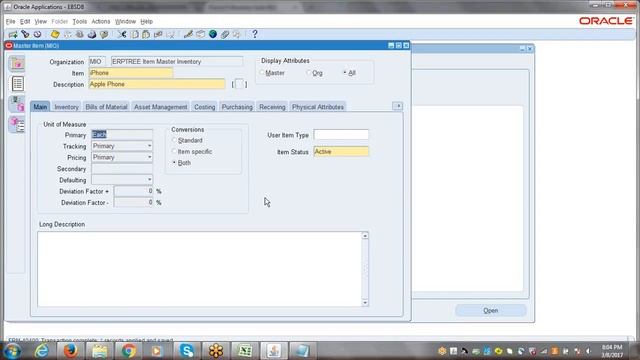Open the Window menu
The width and height of the screenshot is (640, 360).
(125, 22)
